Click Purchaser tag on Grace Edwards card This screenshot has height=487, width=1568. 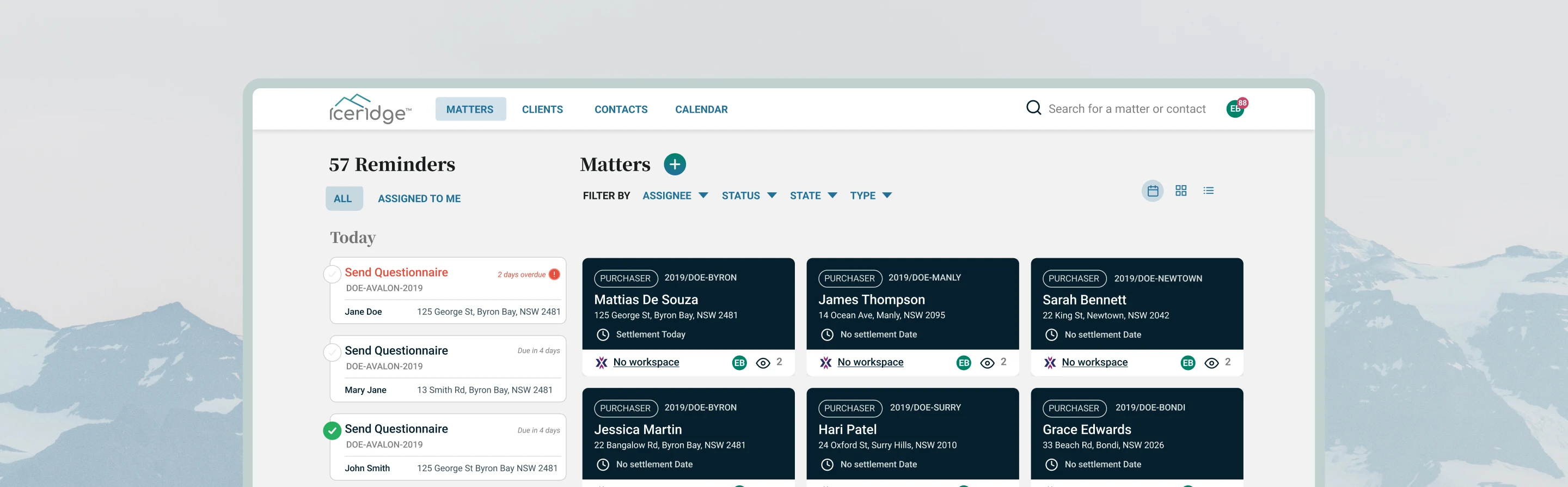point(1074,408)
